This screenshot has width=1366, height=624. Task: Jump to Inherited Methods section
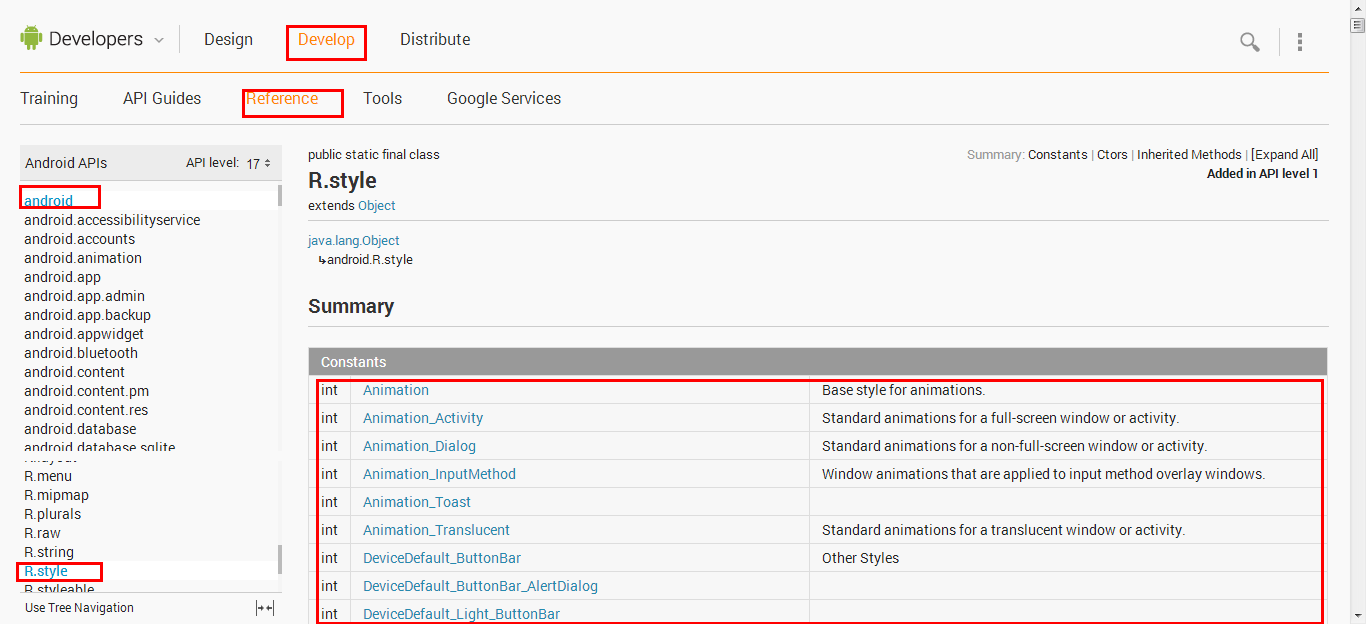(1189, 155)
